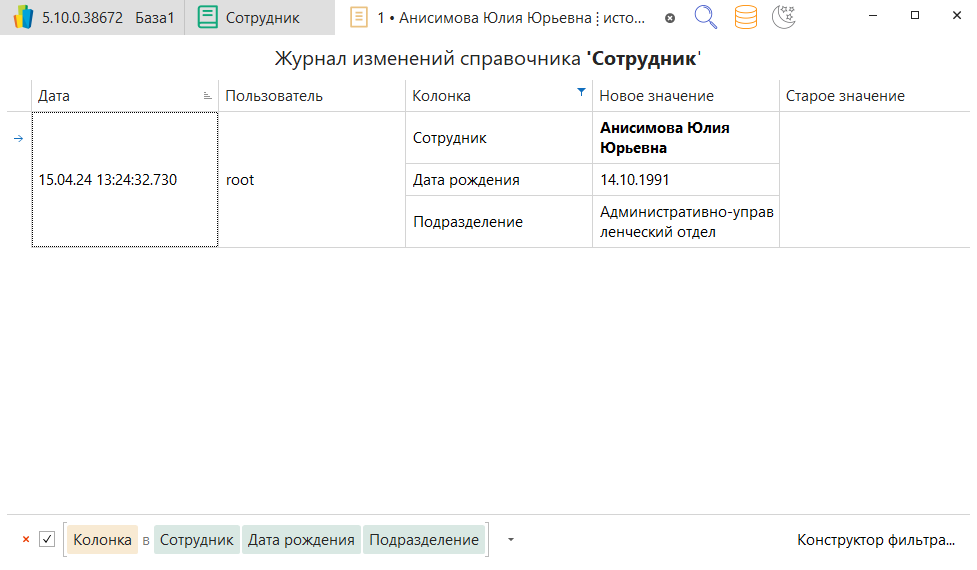This screenshot has width=977, height=570.
Task: Uncheck the filter enabled checkbox
Action: (47, 540)
